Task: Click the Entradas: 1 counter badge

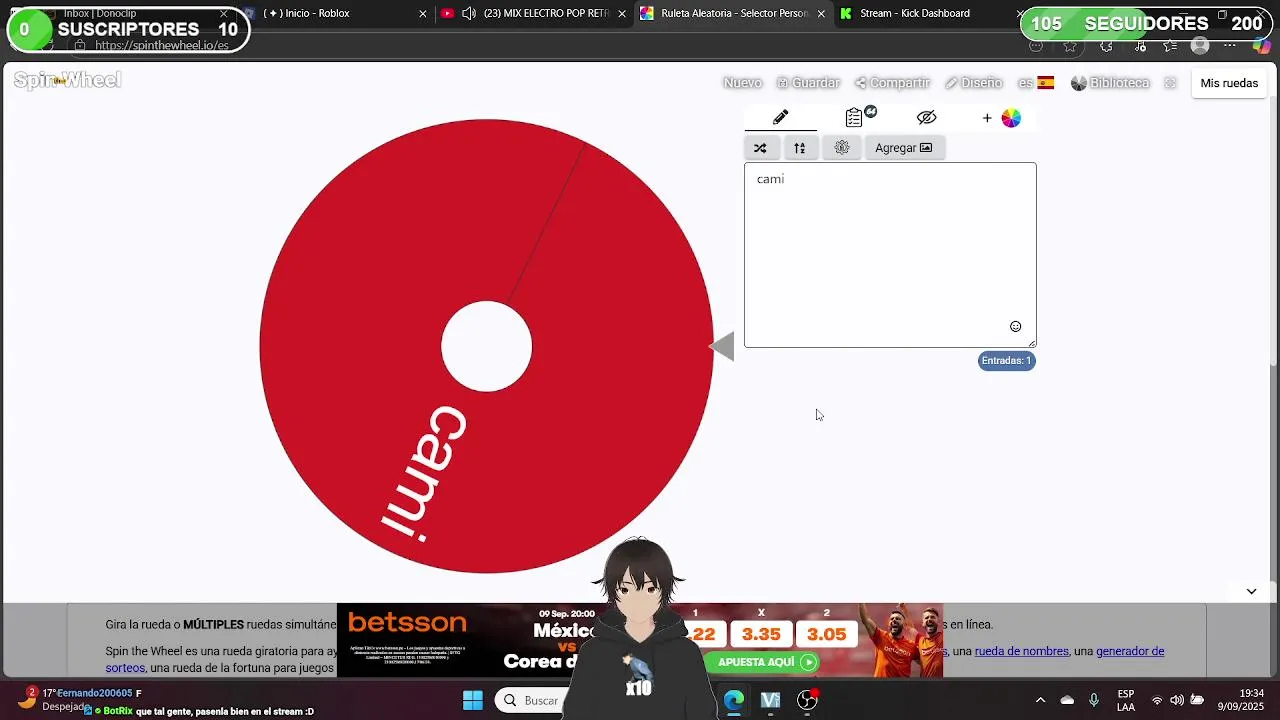Action: 1006,361
